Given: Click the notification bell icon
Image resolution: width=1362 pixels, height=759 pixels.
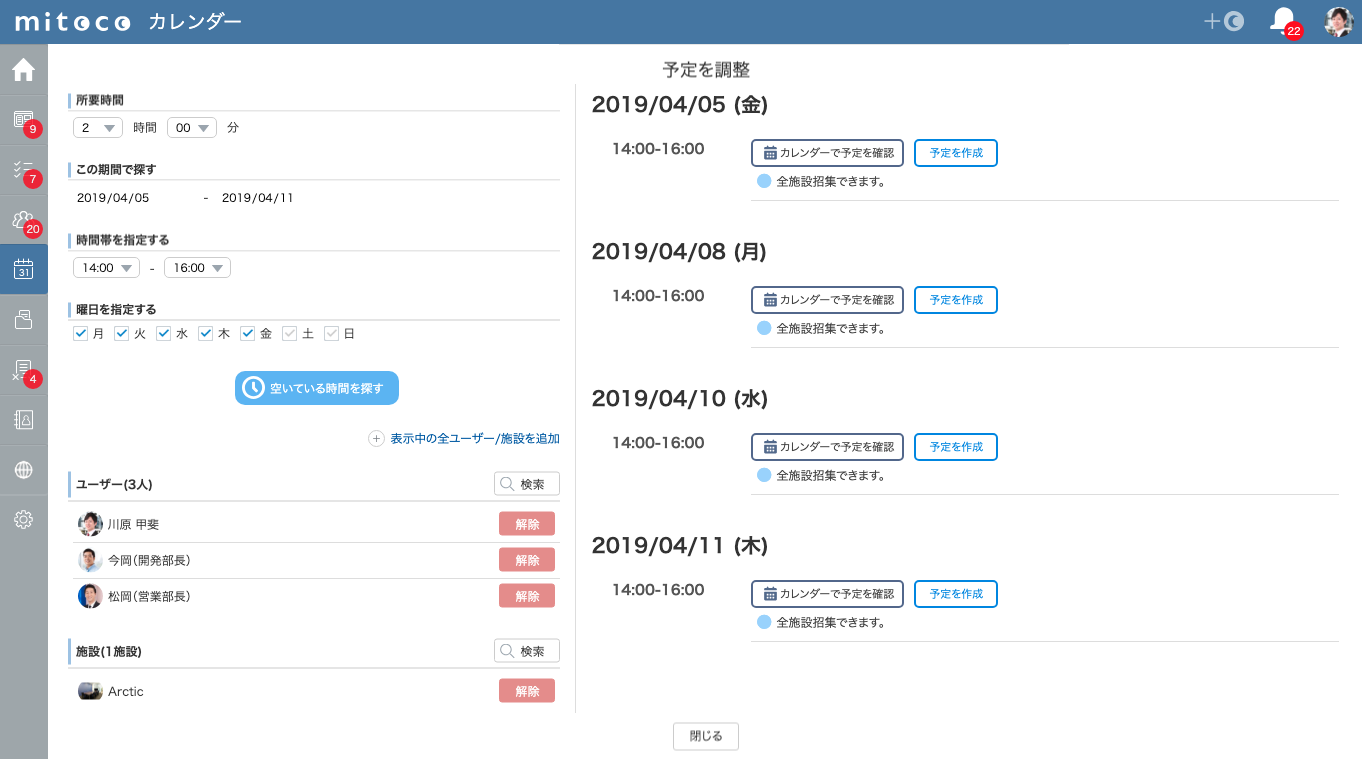Looking at the screenshot, I should tap(1281, 20).
